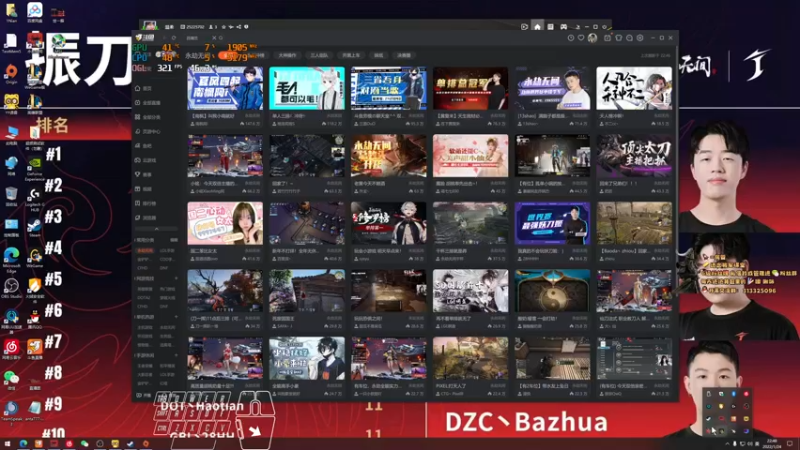Open the 顶尖太刀 stream thumbnail
This screenshot has width=800, height=450.
coord(634,156)
